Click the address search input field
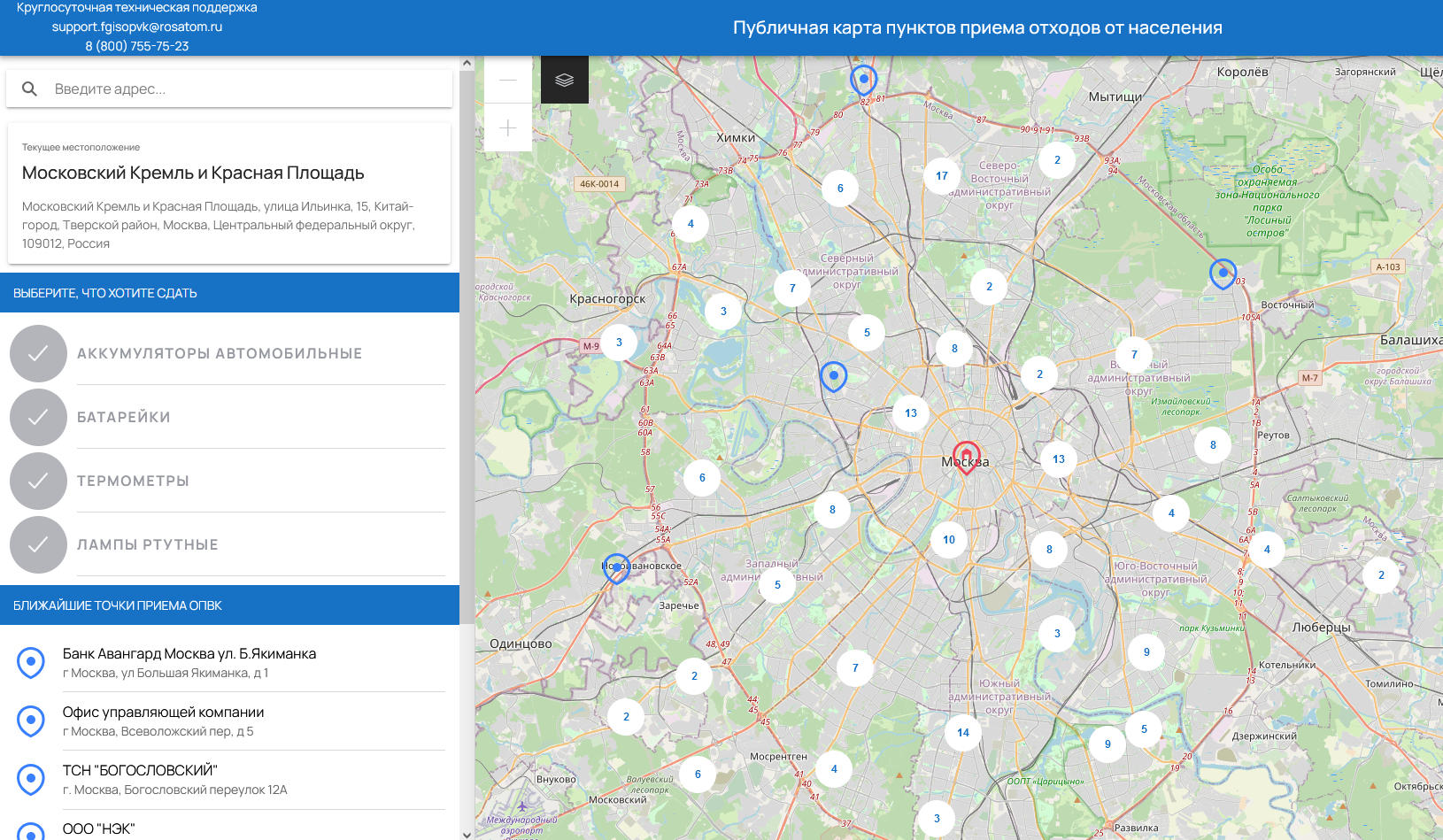 coord(248,89)
